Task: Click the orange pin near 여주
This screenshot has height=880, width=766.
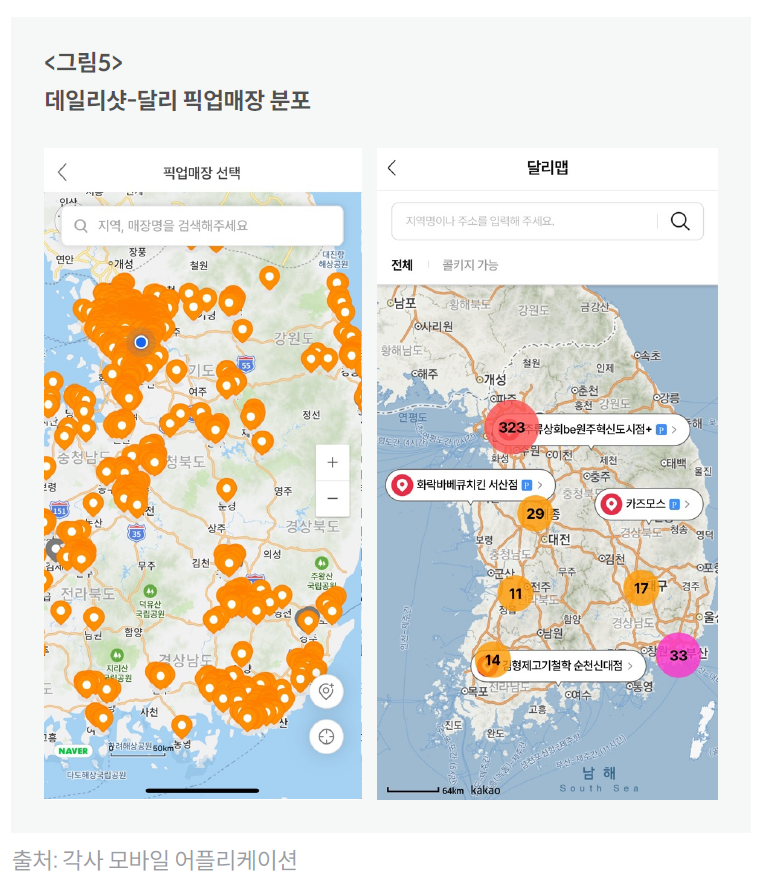Action: (x=176, y=371)
